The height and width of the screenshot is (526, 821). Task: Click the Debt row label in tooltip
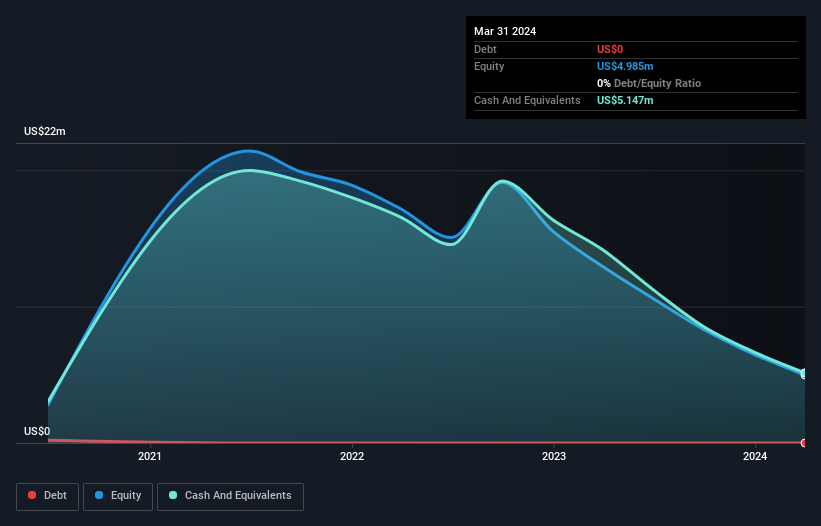pos(485,49)
